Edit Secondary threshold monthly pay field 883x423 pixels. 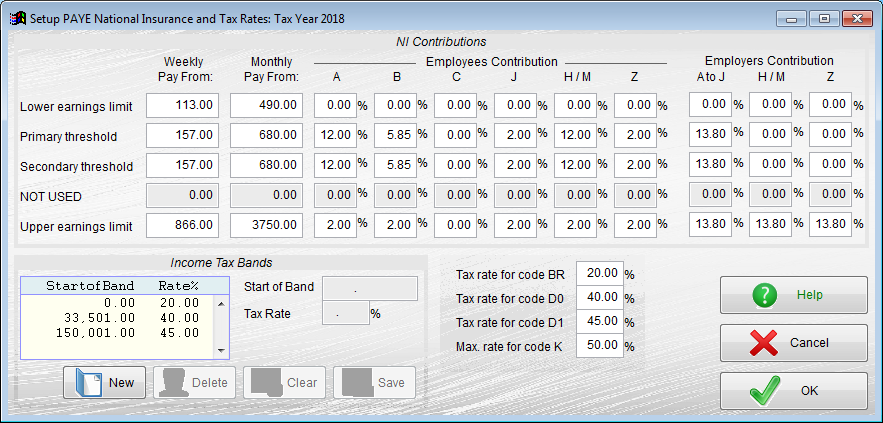pyautogui.click(x=266, y=165)
